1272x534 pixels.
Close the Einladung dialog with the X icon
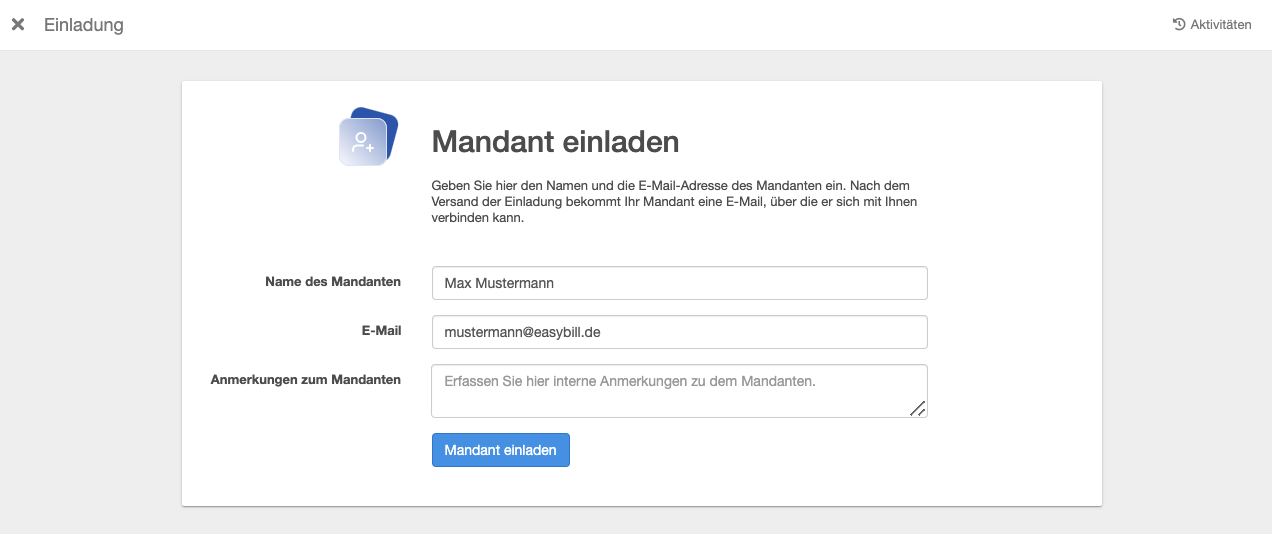pyautogui.click(x=18, y=25)
